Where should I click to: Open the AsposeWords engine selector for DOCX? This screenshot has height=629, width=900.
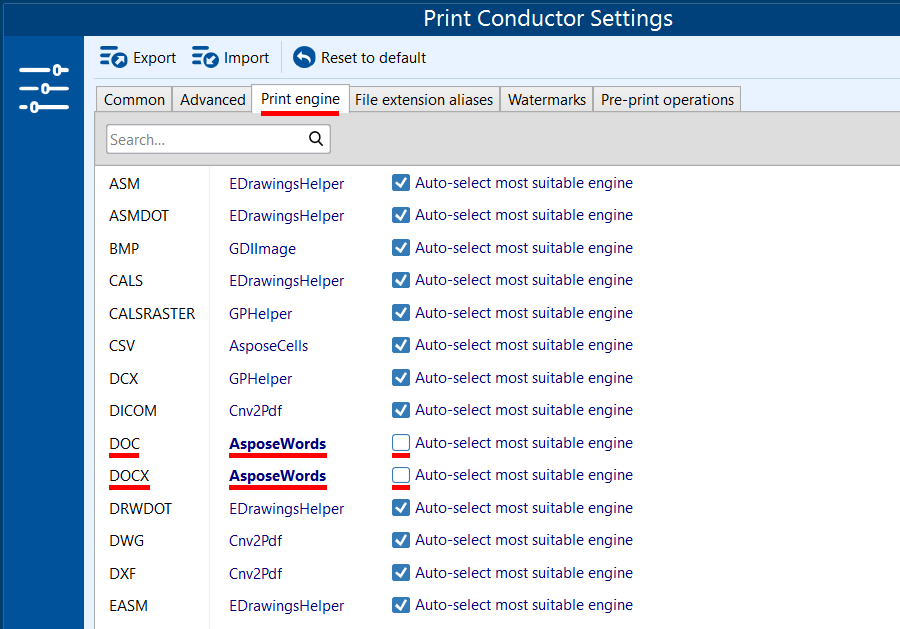[x=277, y=476]
